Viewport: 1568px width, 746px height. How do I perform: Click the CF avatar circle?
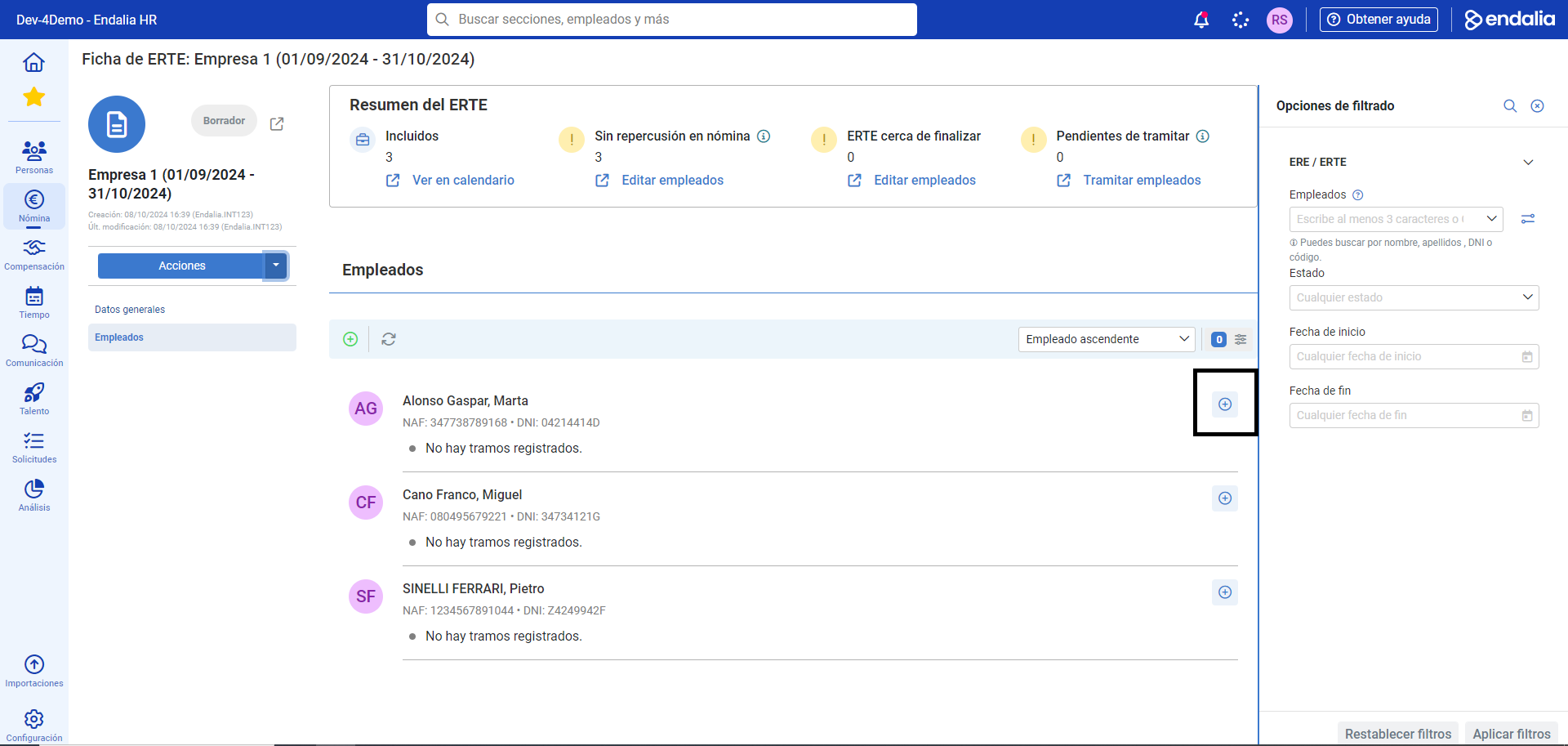click(366, 503)
